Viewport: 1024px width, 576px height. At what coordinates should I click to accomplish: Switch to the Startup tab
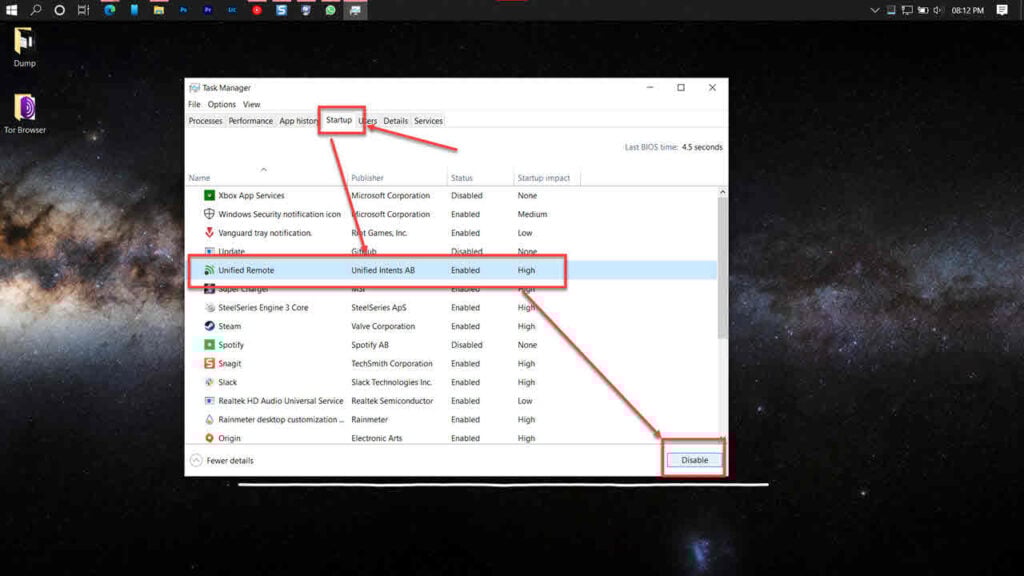(x=339, y=120)
